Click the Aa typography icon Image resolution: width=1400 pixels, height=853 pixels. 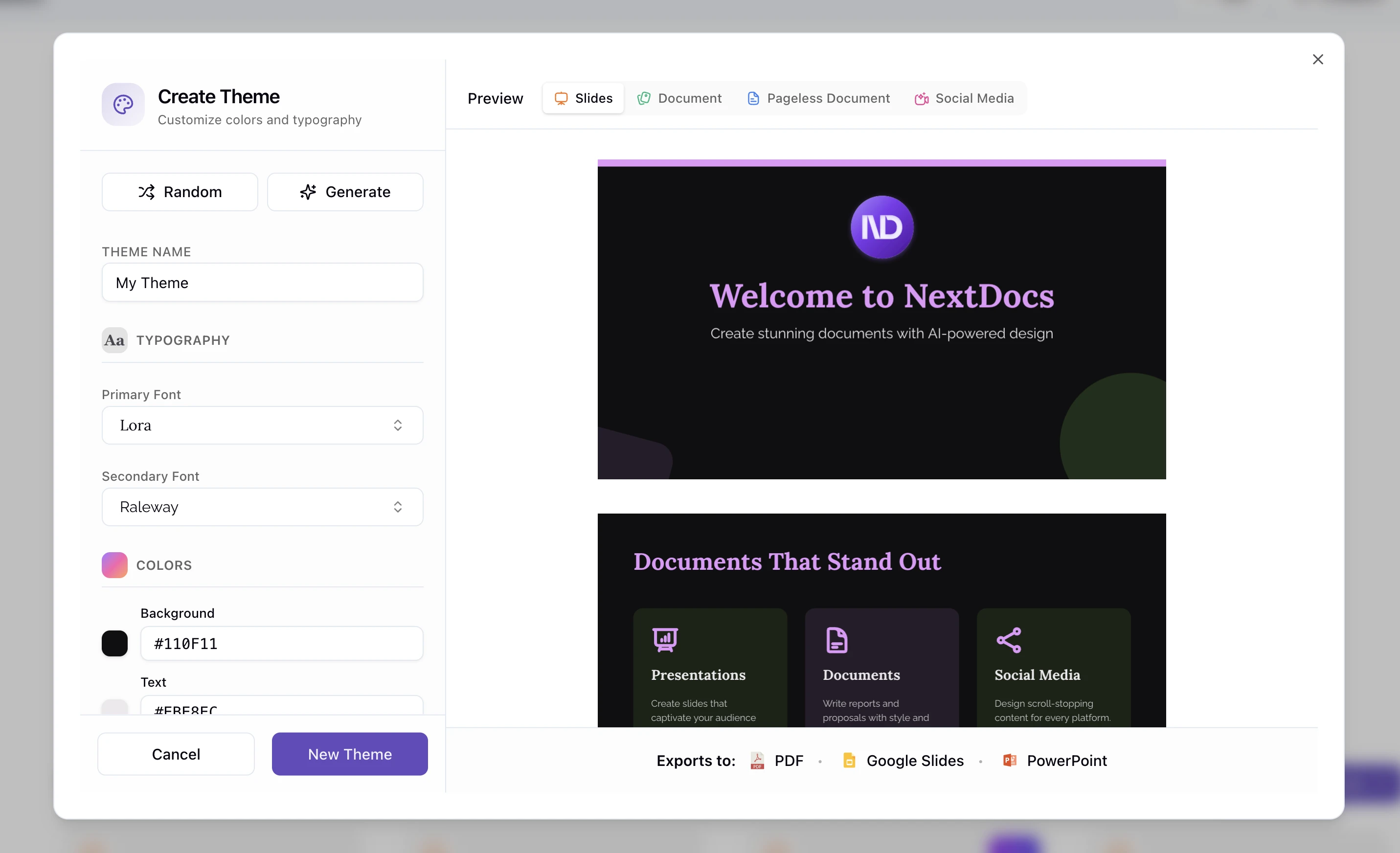pos(114,340)
